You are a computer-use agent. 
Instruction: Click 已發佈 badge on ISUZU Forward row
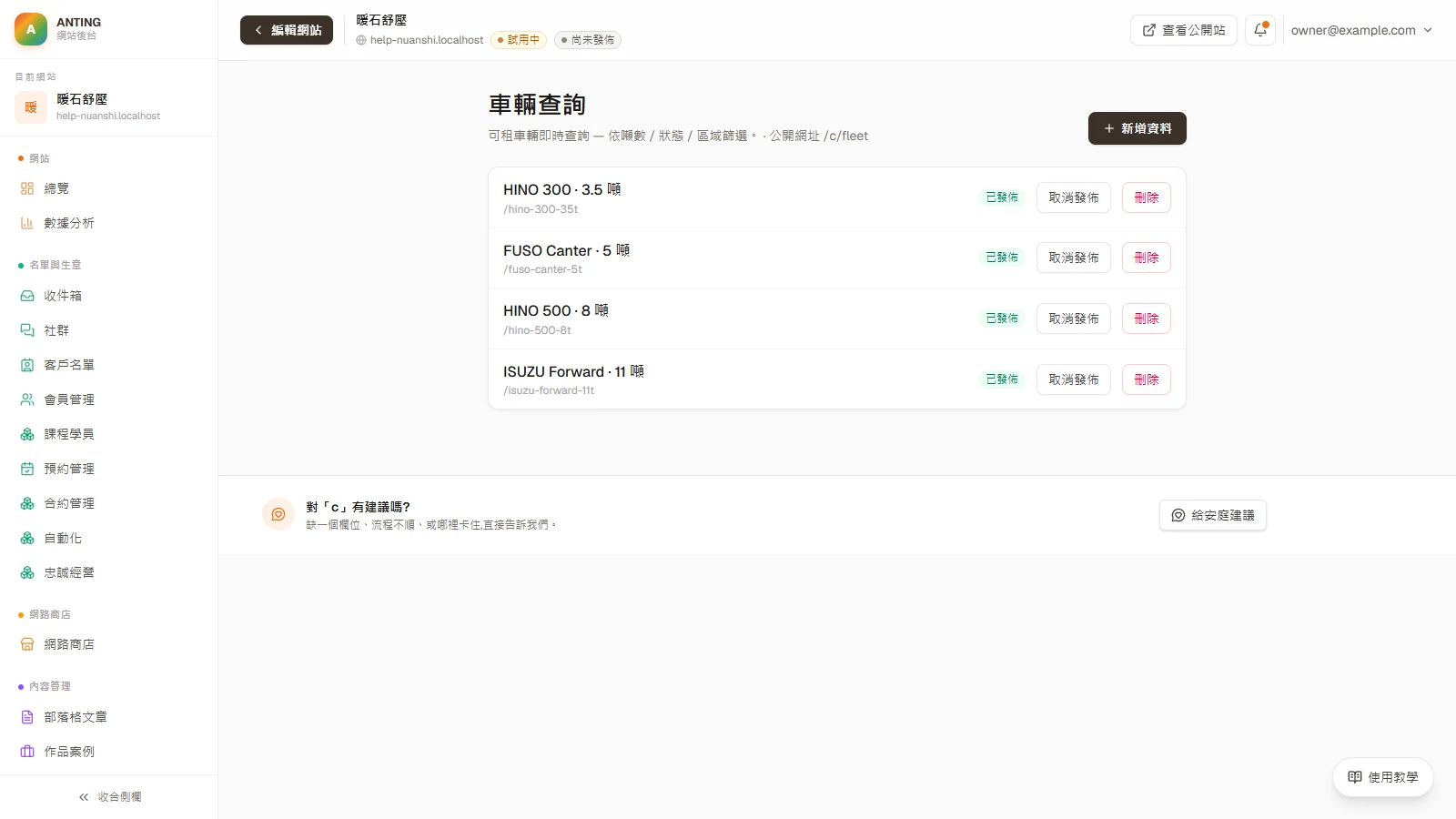[x=1002, y=379]
